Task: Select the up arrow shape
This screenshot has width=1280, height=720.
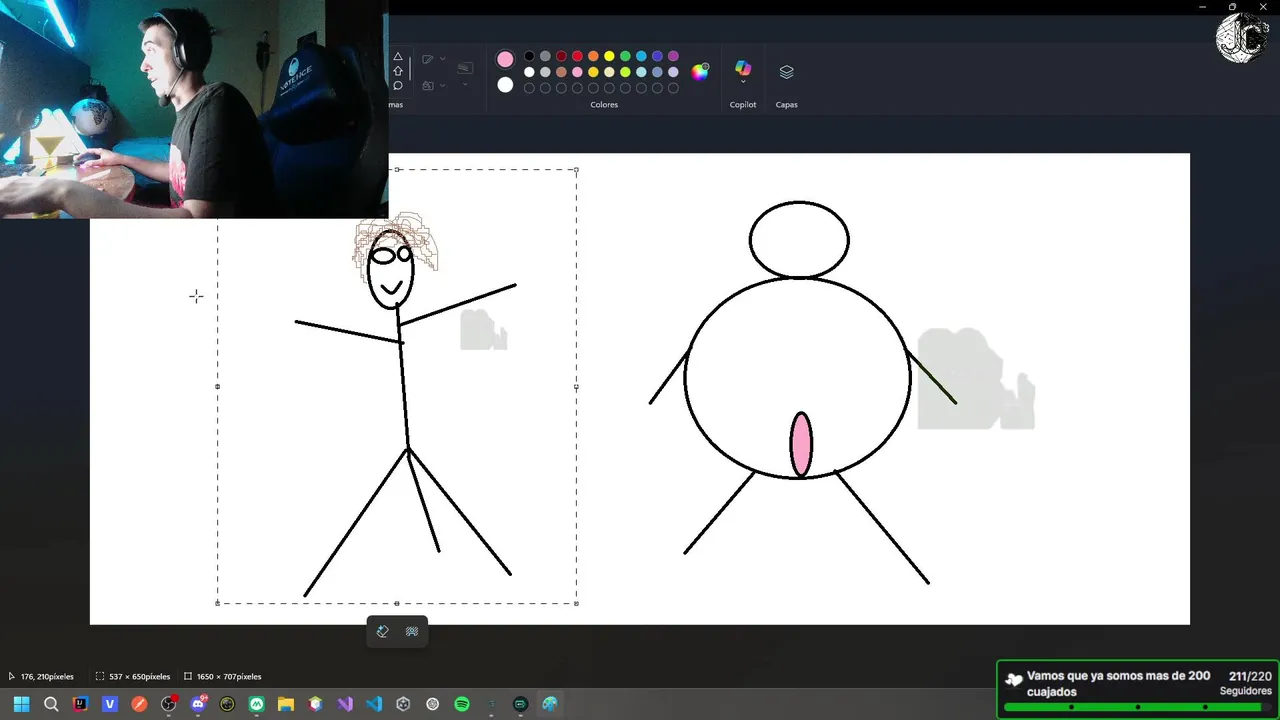Action: coord(398,71)
